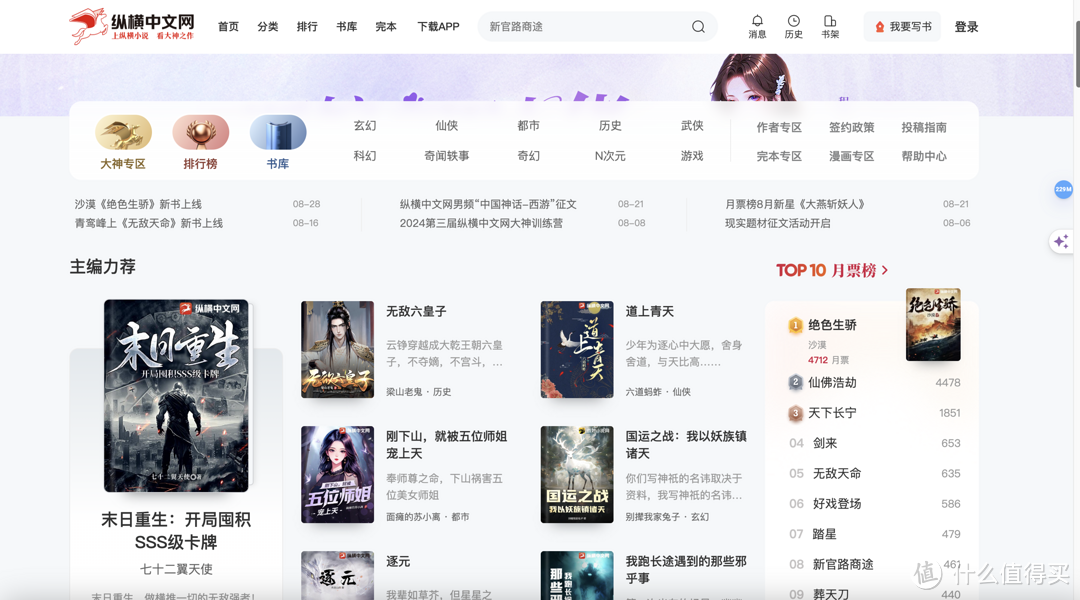This screenshot has width=1080, height=600.
Task: Open the 绝色生骄 ranking cover thumbnail
Action: coord(933,324)
